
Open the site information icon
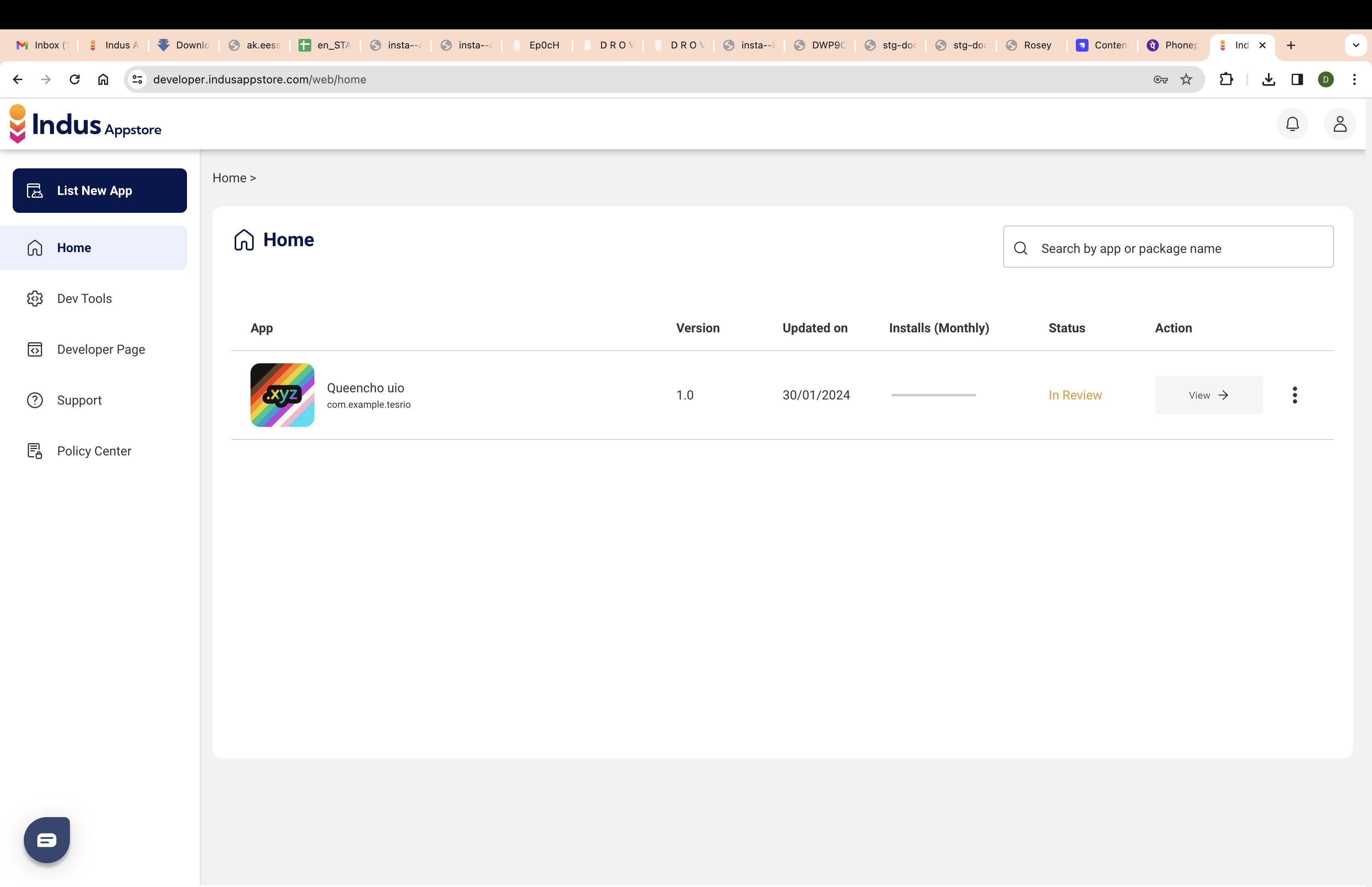[x=138, y=79]
